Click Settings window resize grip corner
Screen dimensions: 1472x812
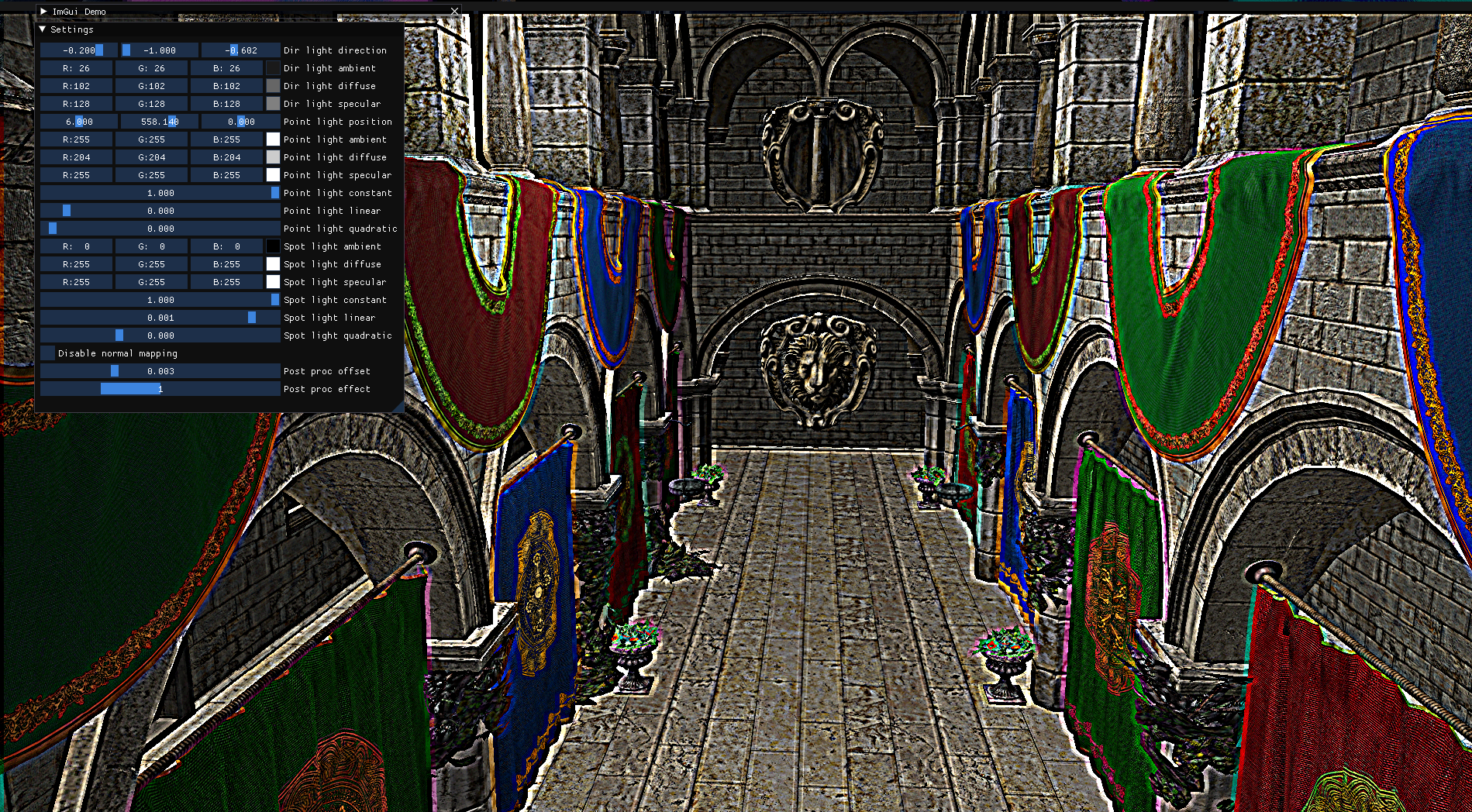(x=398, y=407)
